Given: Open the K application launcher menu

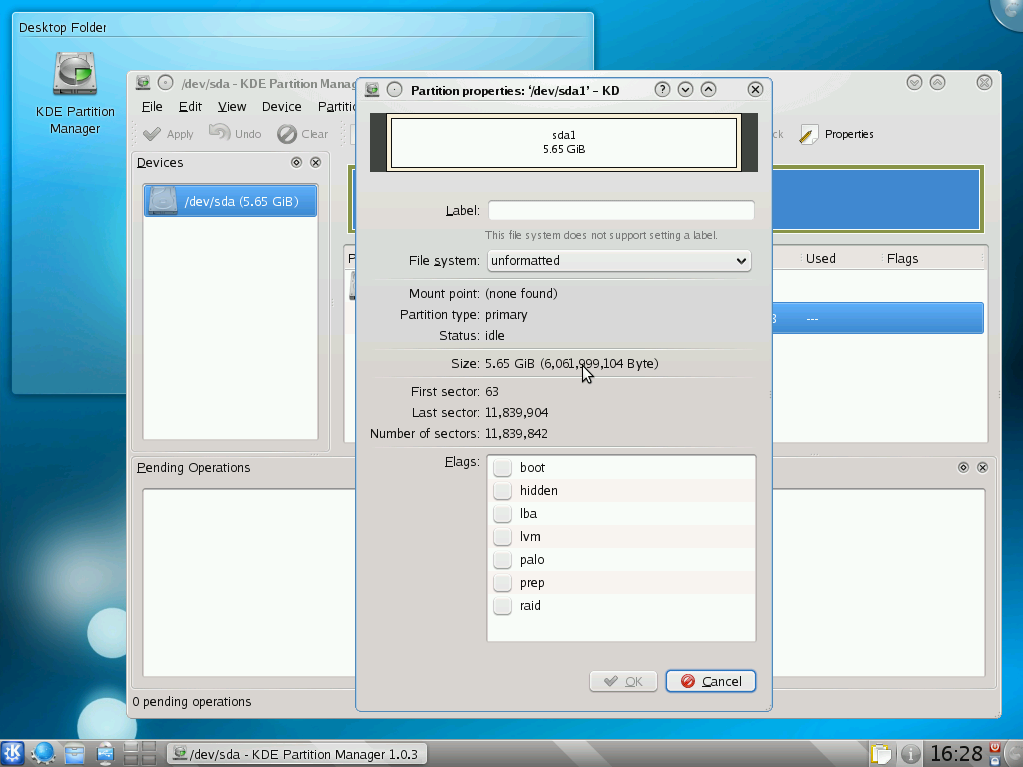Looking at the screenshot, I should (x=14, y=753).
